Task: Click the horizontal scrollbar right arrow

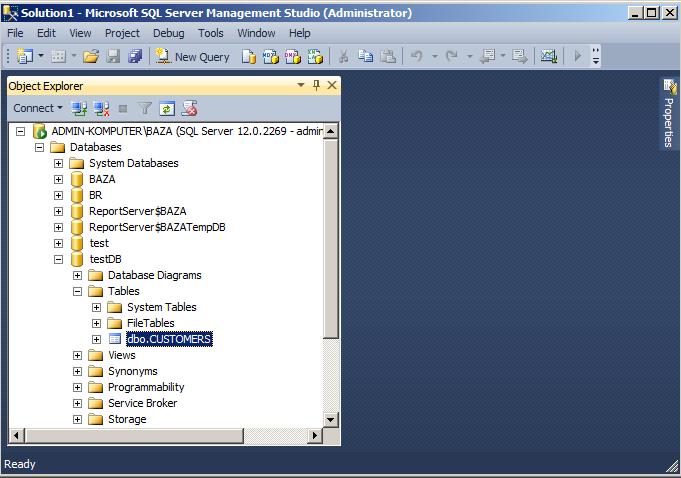Action: (x=315, y=435)
